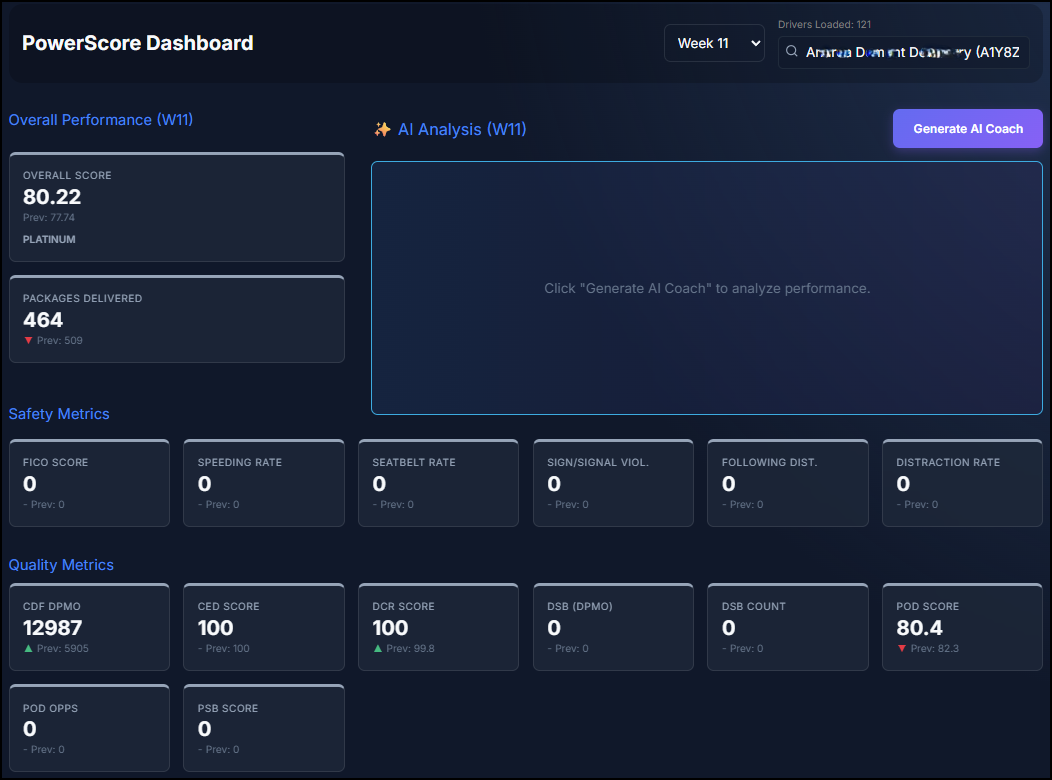Select the Distraction Rate card
Image resolution: width=1052 pixels, height=780 pixels.
pyautogui.click(x=962, y=483)
